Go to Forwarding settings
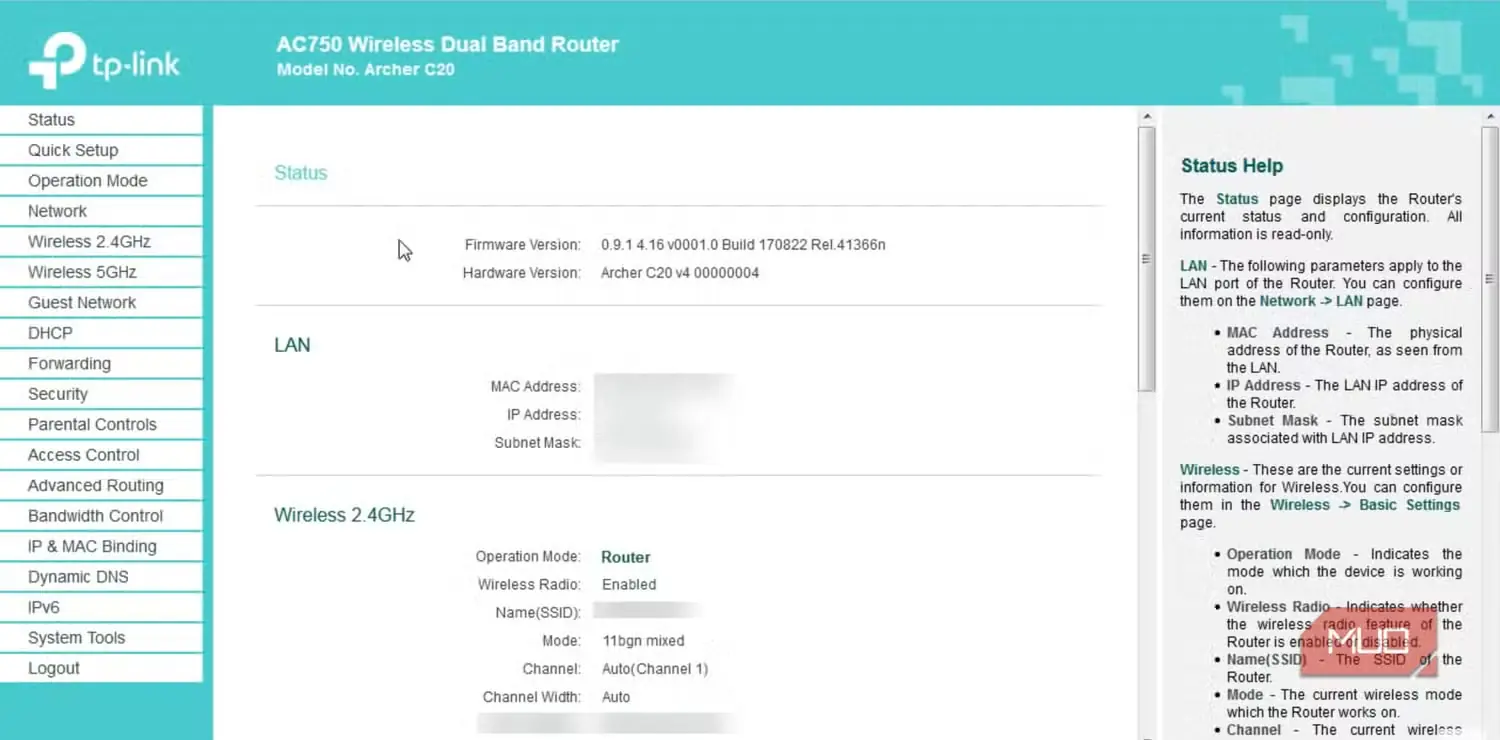Image resolution: width=1500 pixels, height=740 pixels. [x=101, y=364]
